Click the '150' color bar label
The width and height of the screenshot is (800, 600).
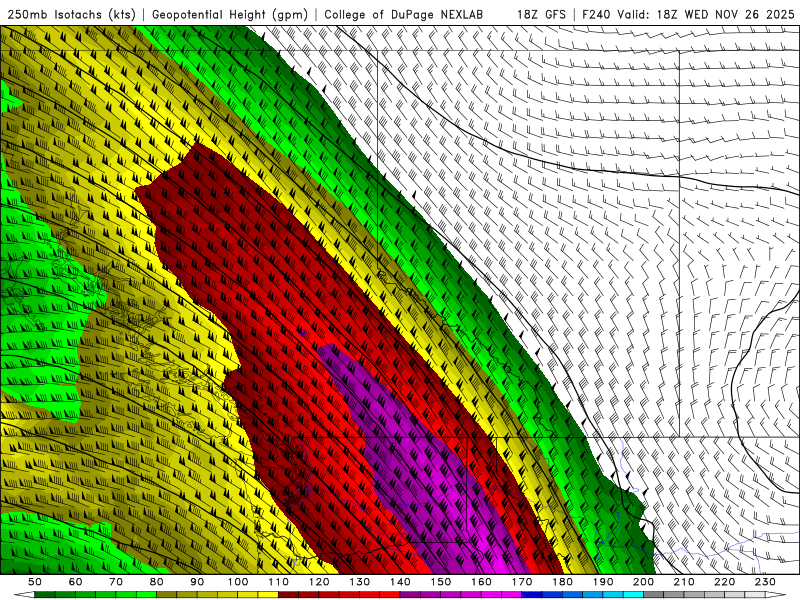coord(441,582)
